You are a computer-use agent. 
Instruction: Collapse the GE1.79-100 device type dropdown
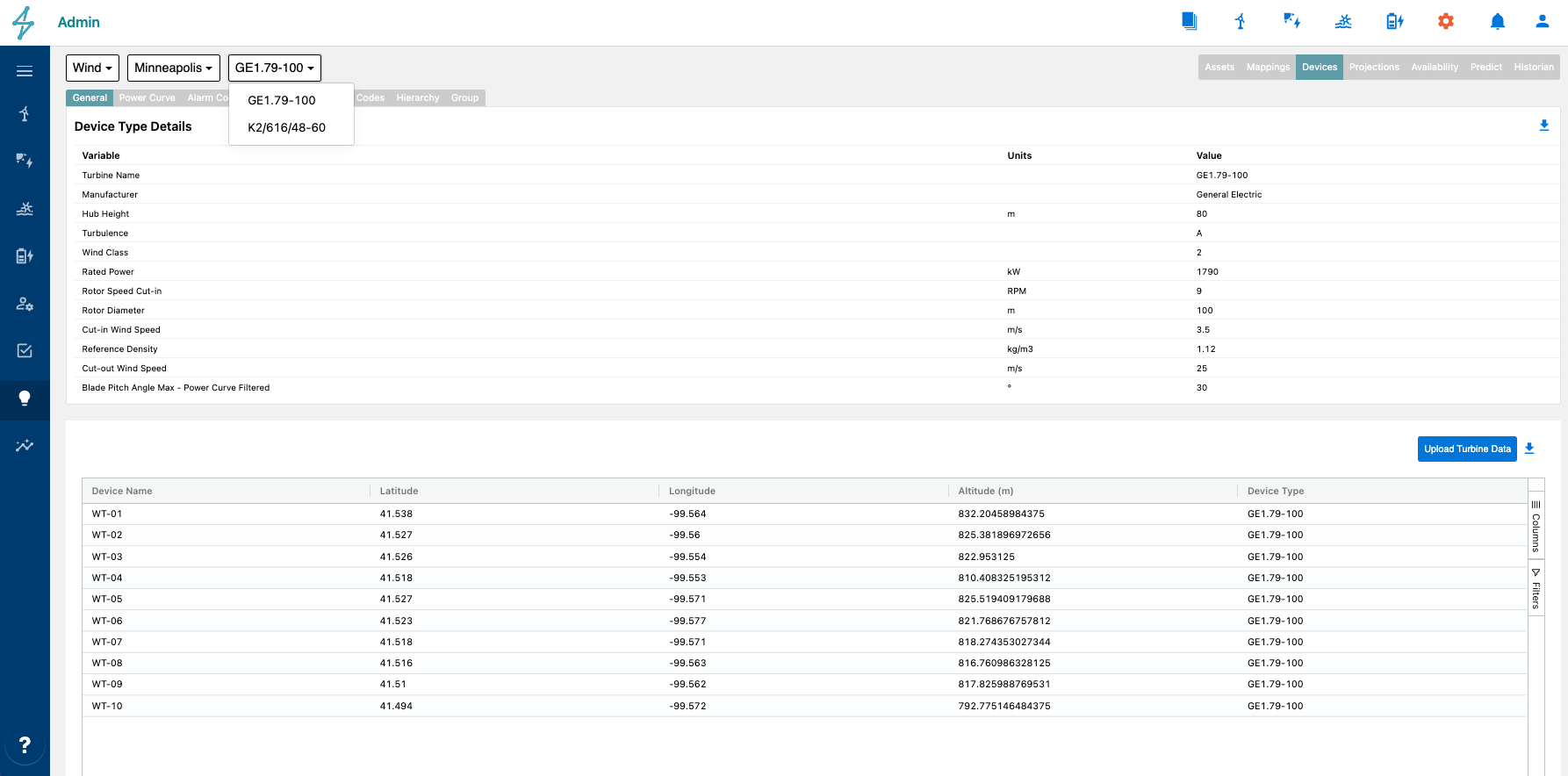tap(275, 68)
